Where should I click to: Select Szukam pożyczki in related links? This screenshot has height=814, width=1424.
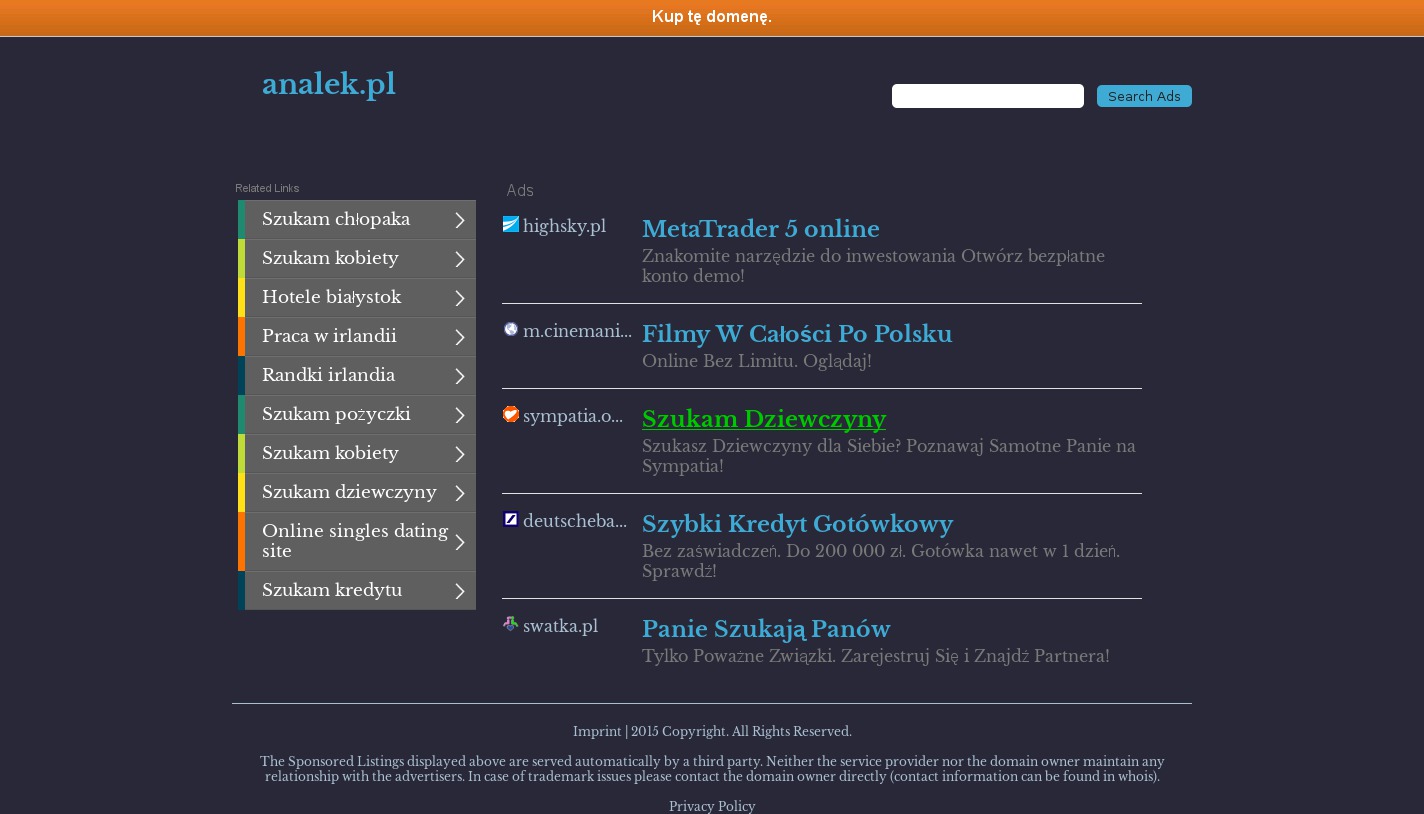pos(336,415)
